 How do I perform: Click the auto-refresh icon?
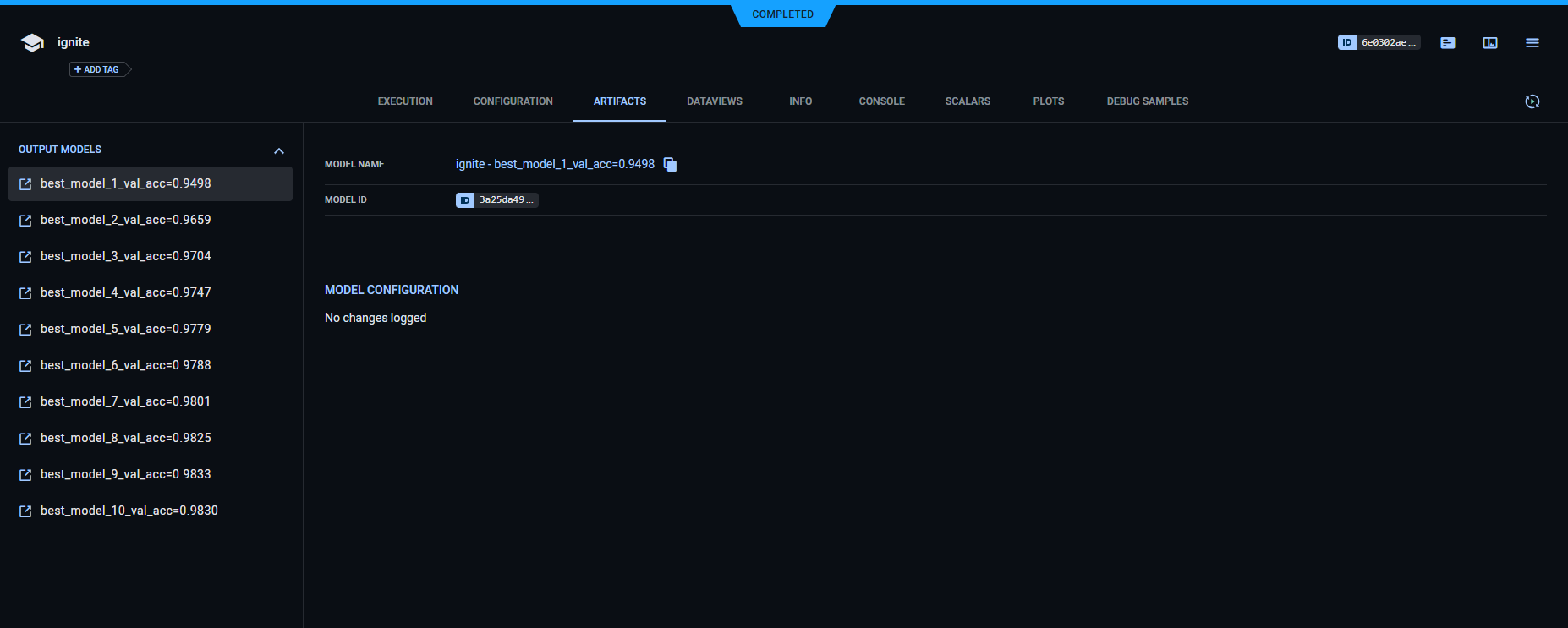coord(1532,101)
